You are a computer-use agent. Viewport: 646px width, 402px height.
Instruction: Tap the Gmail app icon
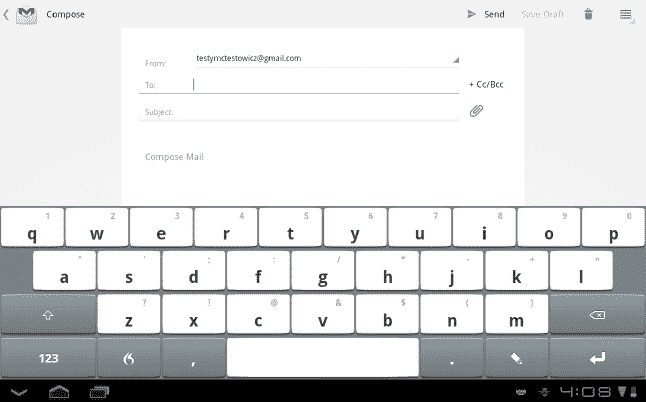click(26, 15)
